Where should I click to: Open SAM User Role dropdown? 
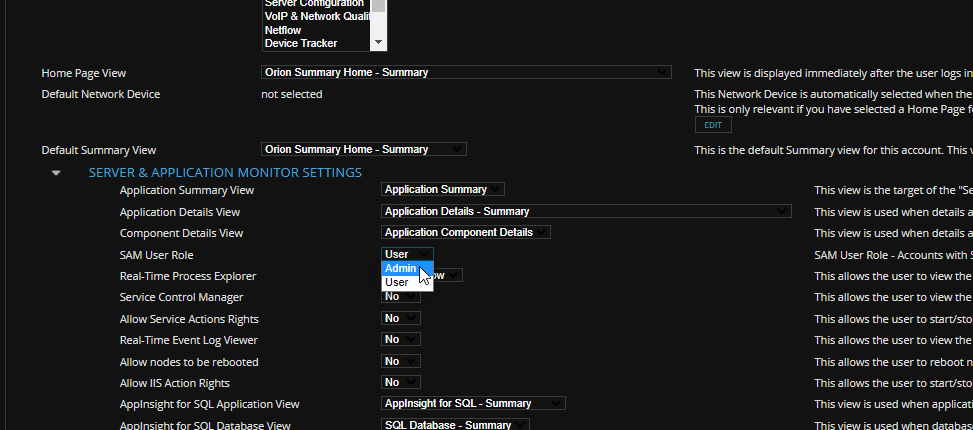(x=407, y=254)
